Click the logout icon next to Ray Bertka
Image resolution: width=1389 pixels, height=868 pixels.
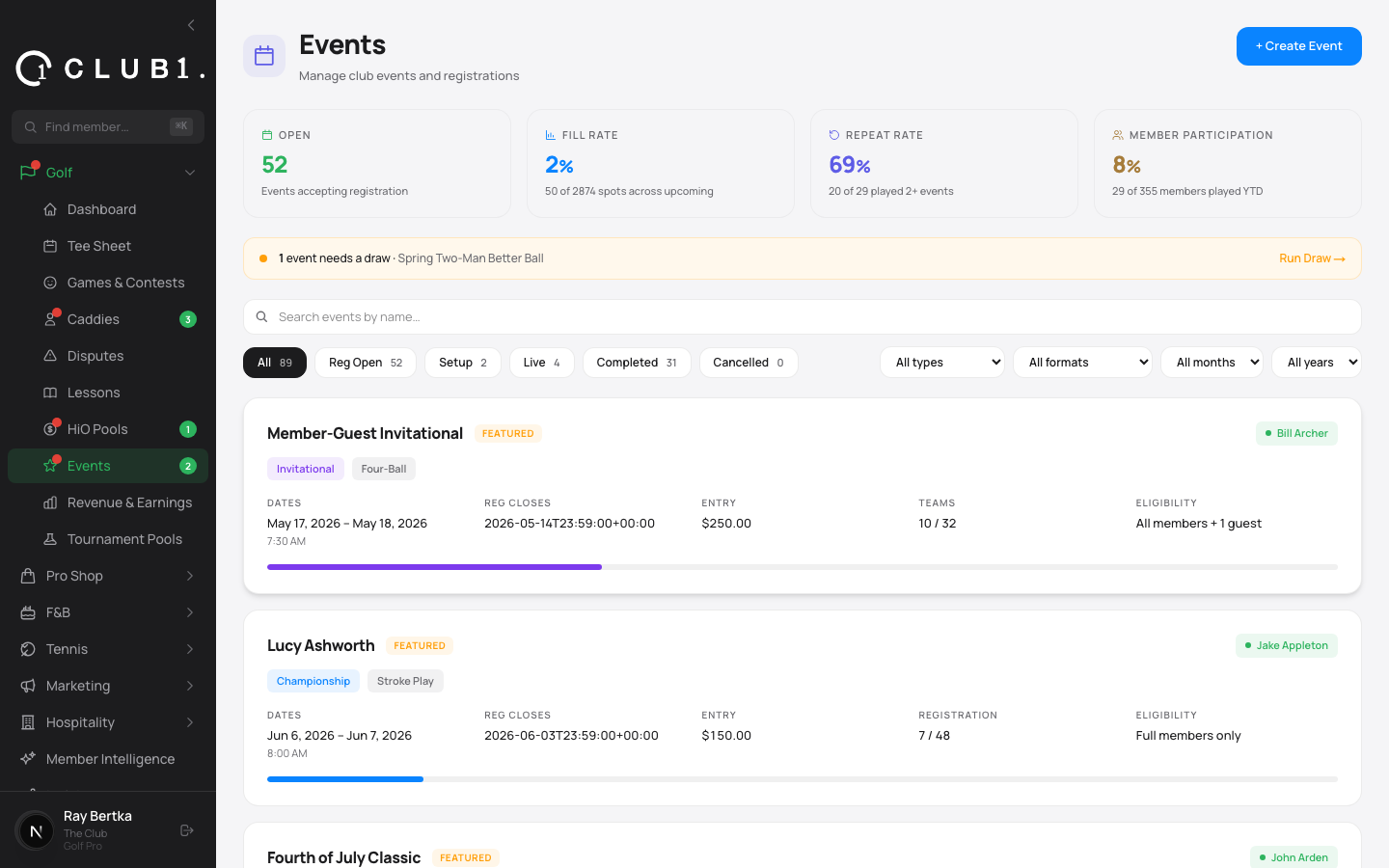pyautogui.click(x=187, y=830)
